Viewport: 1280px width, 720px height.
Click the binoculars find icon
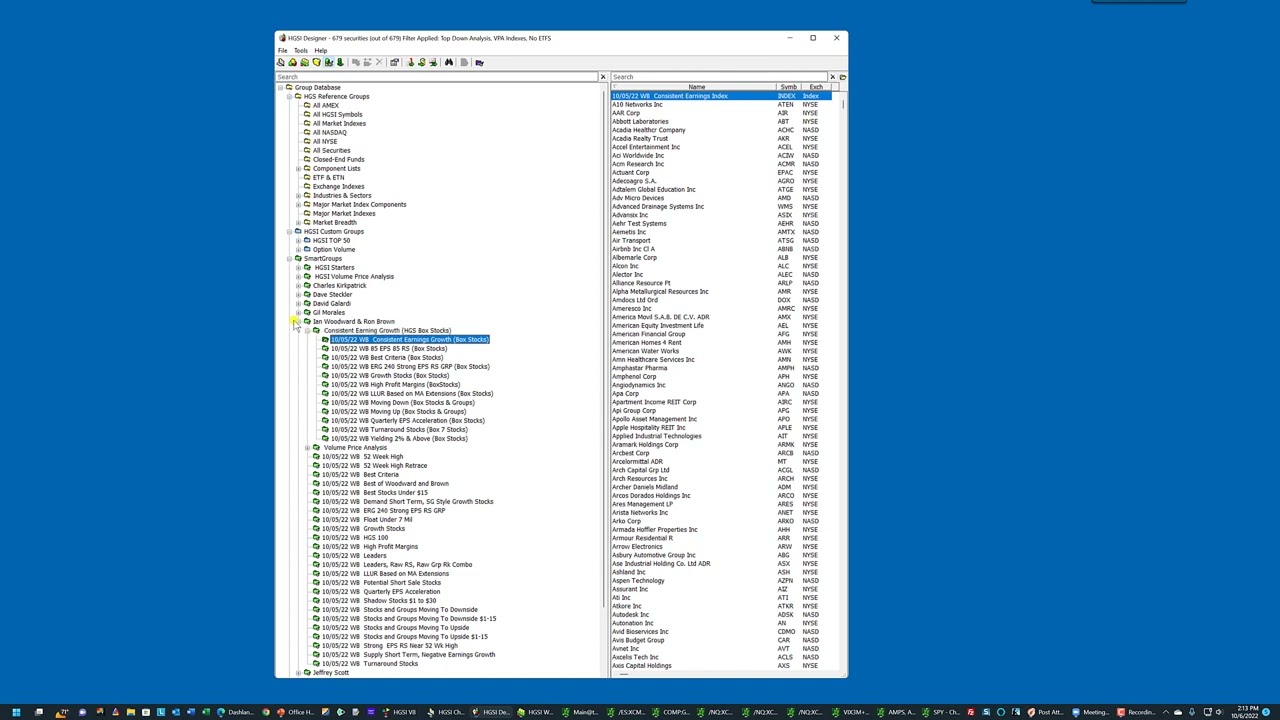(x=449, y=62)
